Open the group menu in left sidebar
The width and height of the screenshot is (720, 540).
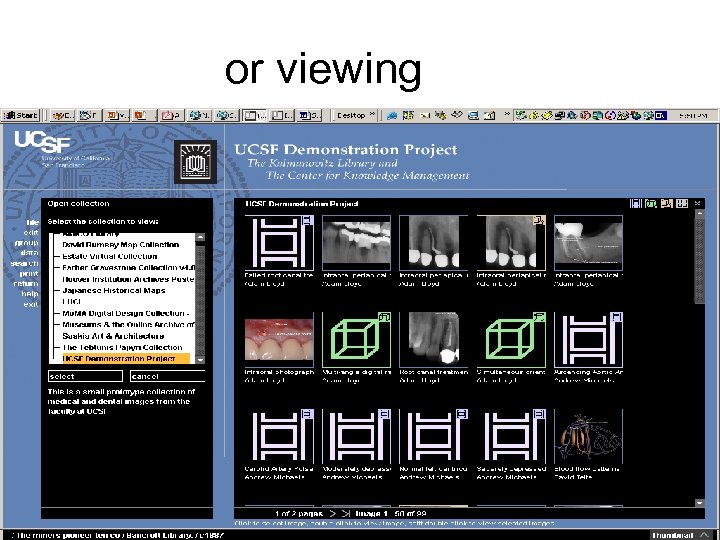click(x=27, y=242)
